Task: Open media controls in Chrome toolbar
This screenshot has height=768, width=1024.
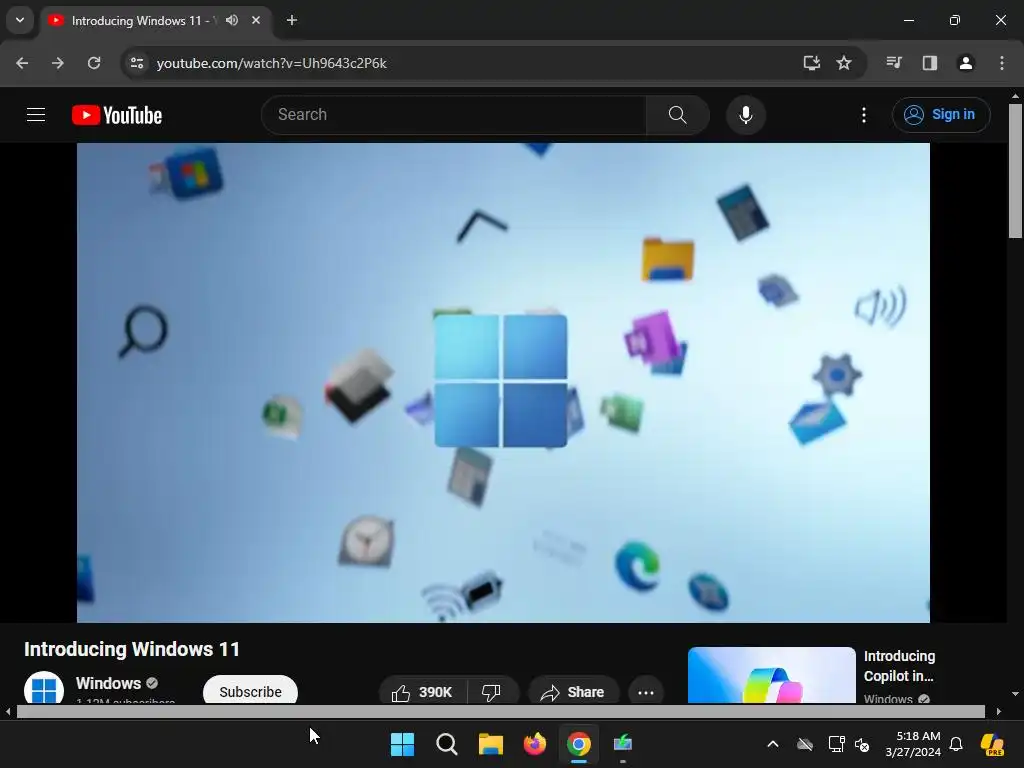Action: pos(893,63)
